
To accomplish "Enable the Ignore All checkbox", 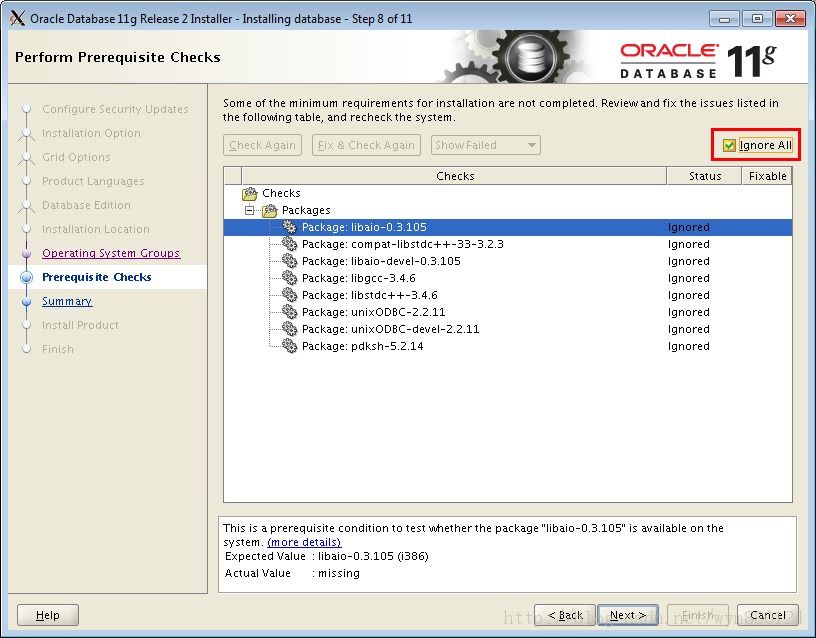I will pyautogui.click(x=727, y=145).
